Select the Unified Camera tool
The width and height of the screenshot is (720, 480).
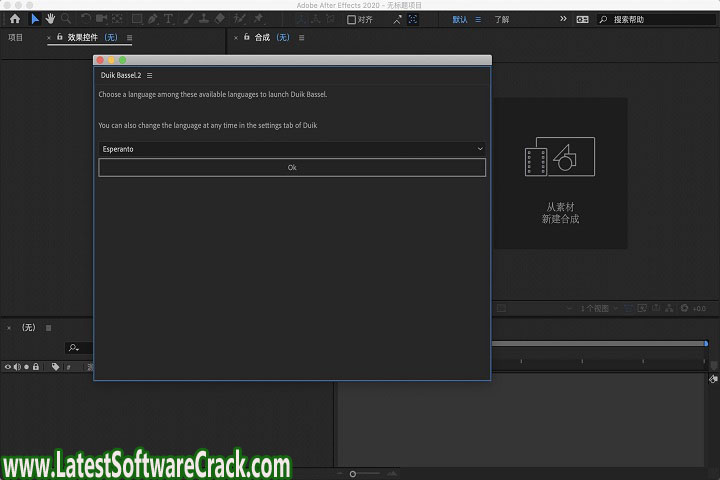[x=101, y=19]
